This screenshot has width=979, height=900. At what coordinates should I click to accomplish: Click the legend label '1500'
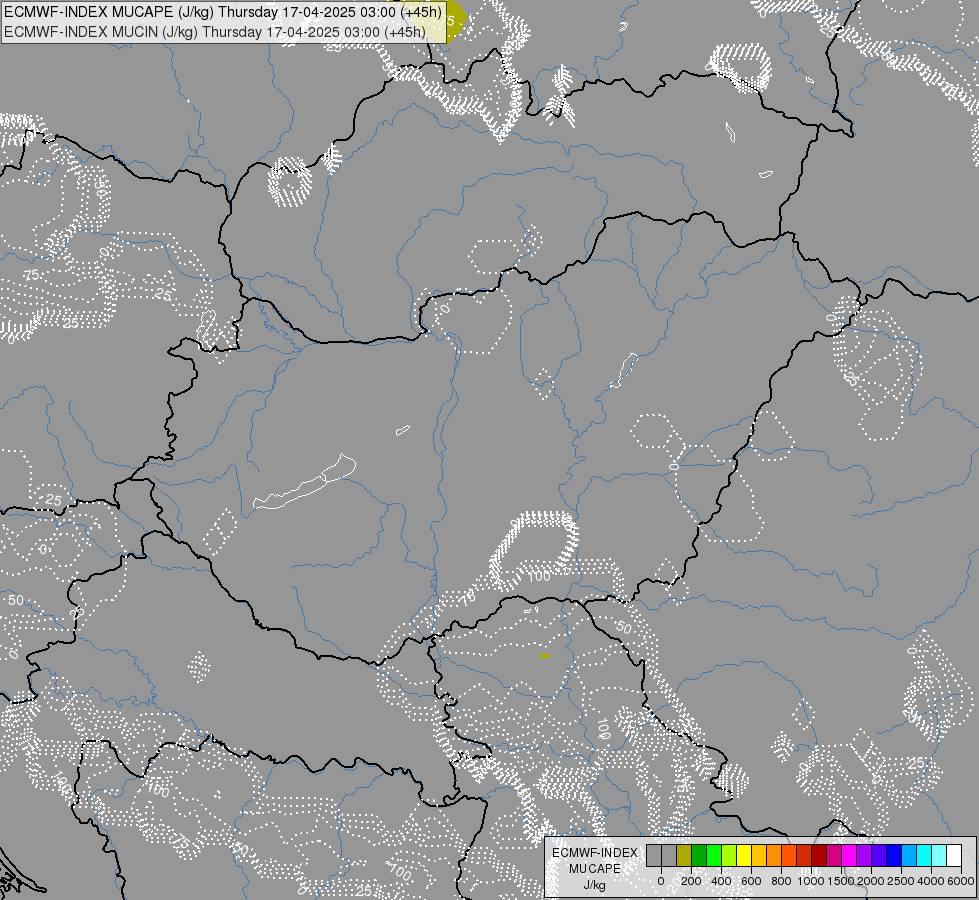841,881
